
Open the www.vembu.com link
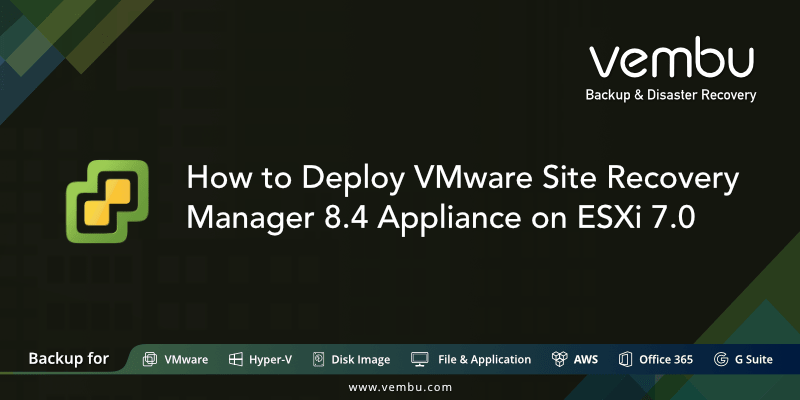tap(400, 386)
